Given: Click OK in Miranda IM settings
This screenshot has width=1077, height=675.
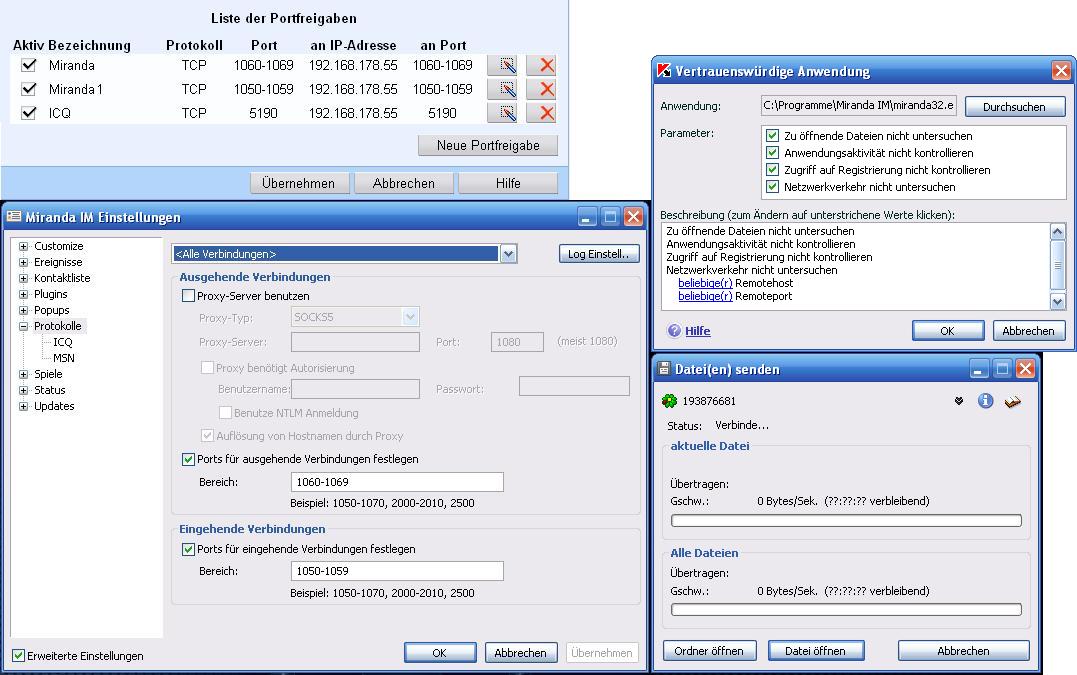Looking at the screenshot, I should [x=440, y=652].
